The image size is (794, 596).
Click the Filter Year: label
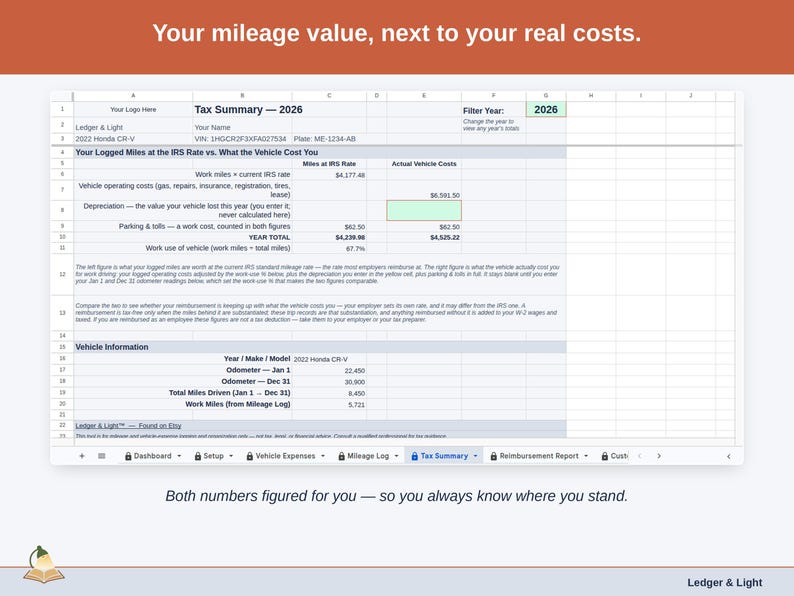[x=483, y=110]
